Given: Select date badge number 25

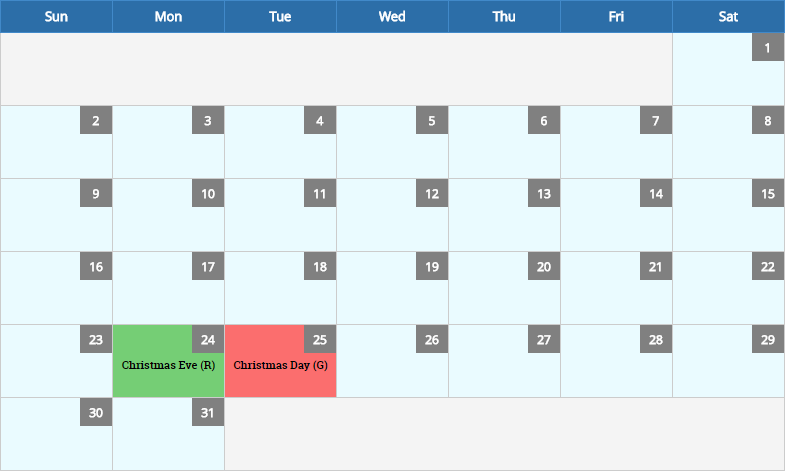Looking at the screenshot, I should 320,339.
